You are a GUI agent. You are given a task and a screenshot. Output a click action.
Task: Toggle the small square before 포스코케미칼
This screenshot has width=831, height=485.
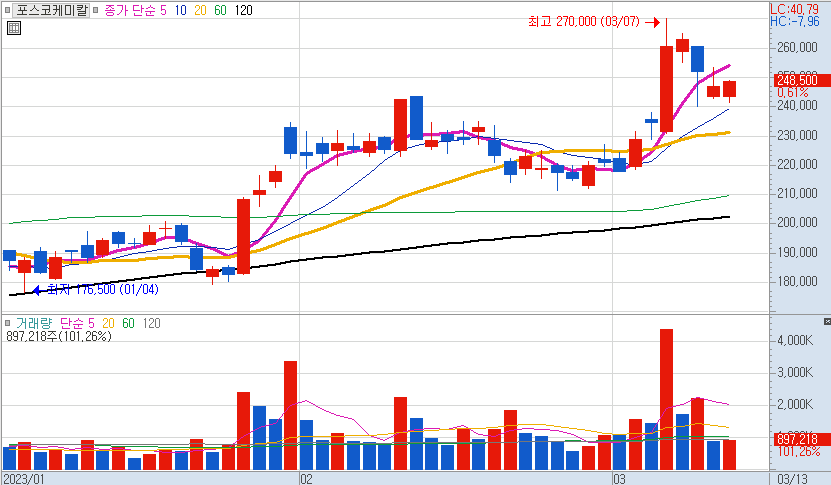[7, 10]
